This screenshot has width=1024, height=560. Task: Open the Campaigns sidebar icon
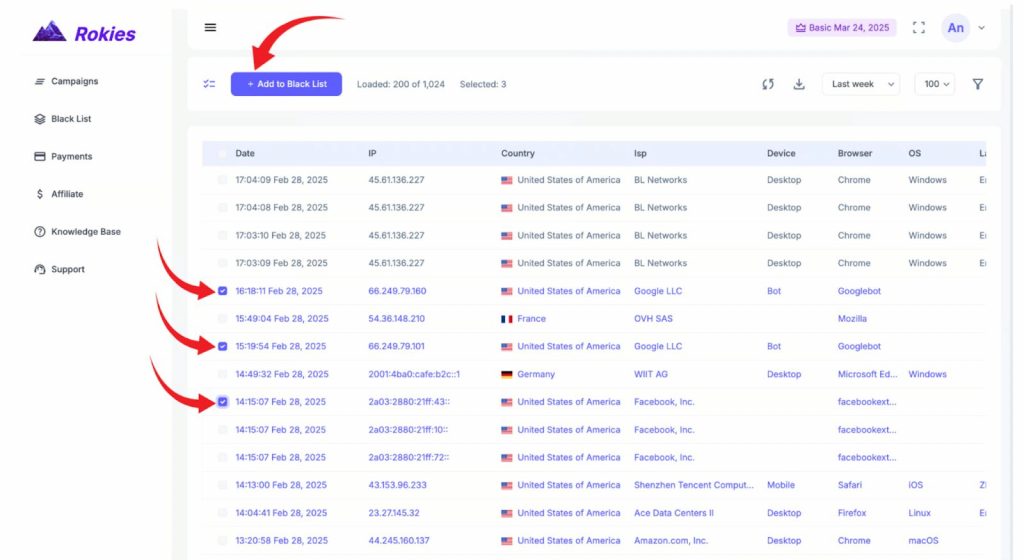point(40,82)
